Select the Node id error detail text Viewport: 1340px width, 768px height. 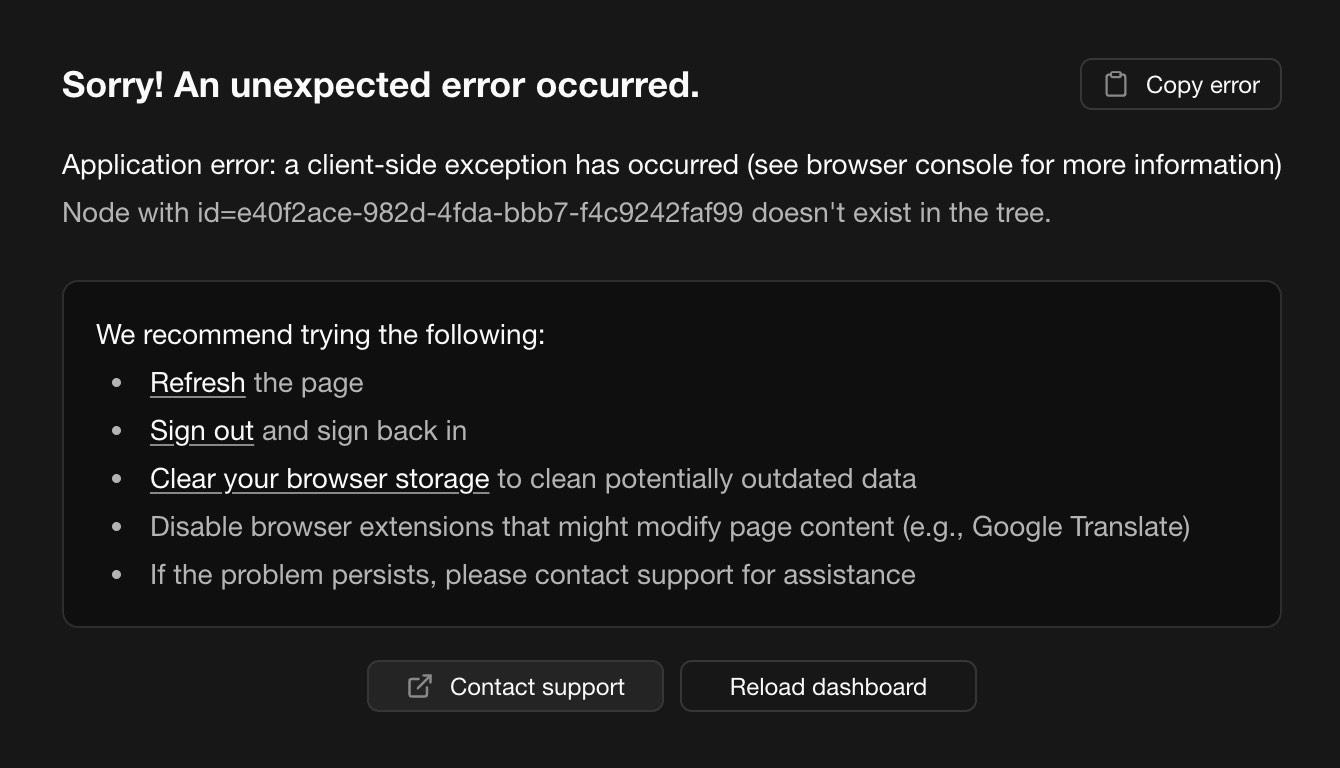pyautogui.click(x=556, y=213)
